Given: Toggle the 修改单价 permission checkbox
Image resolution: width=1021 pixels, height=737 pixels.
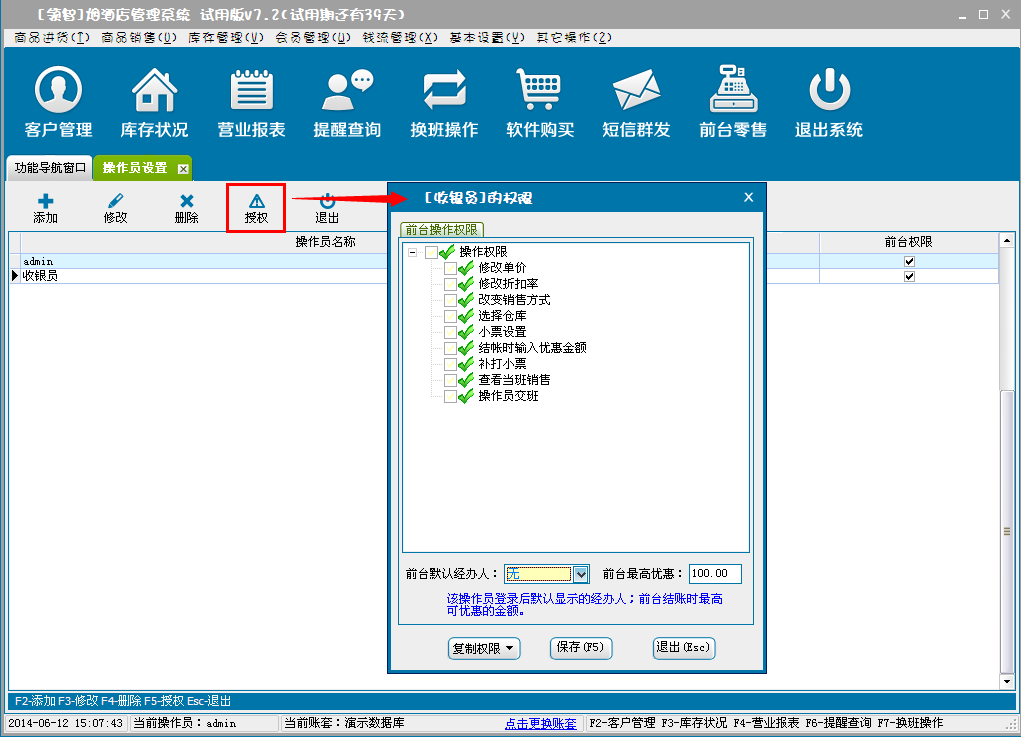Looking at the screenshot, I should coord(450,268).
